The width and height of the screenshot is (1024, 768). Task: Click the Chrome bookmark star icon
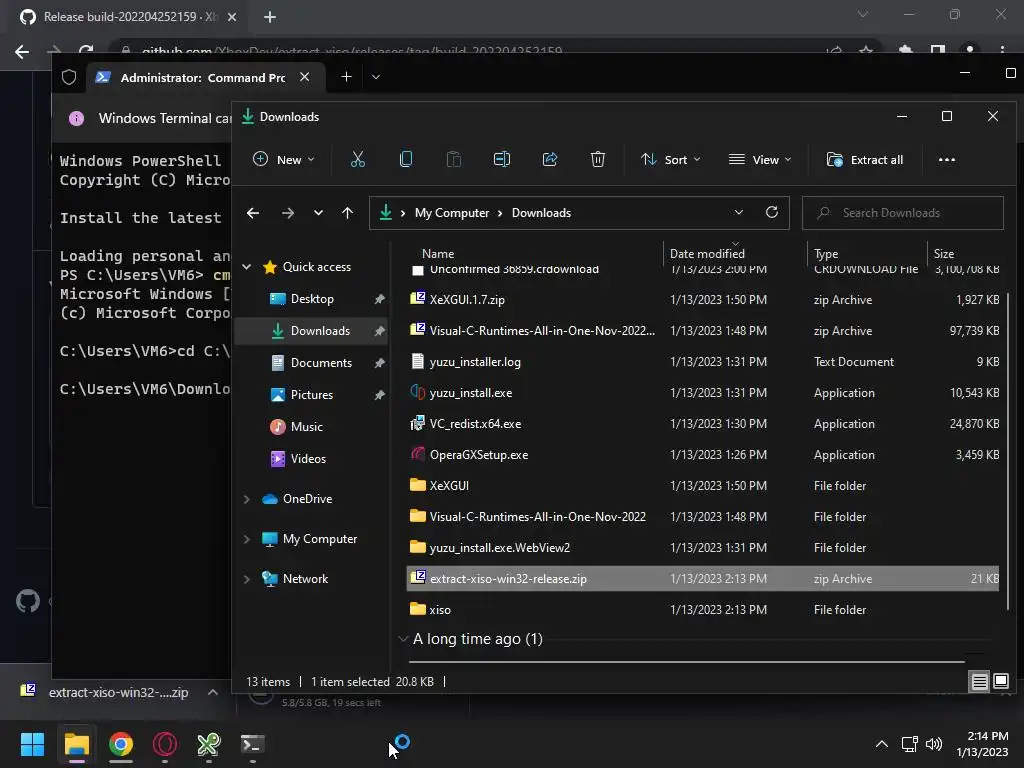click(865, 51)
